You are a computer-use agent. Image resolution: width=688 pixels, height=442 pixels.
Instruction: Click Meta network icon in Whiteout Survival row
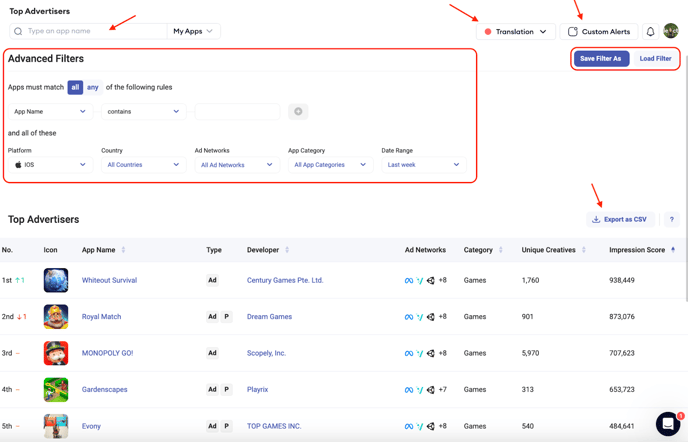409,280
